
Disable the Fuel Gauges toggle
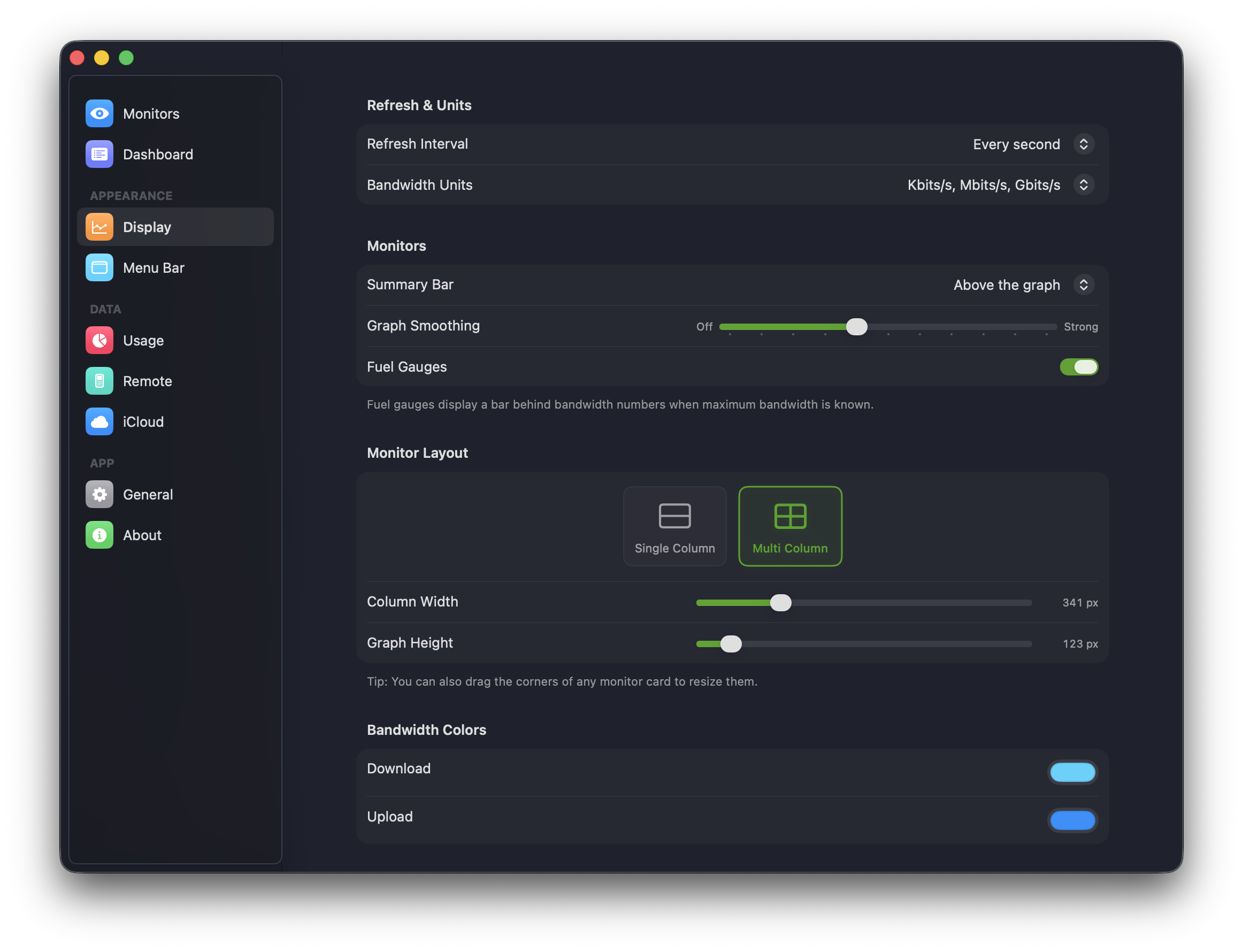click(x=1079, y=367)
